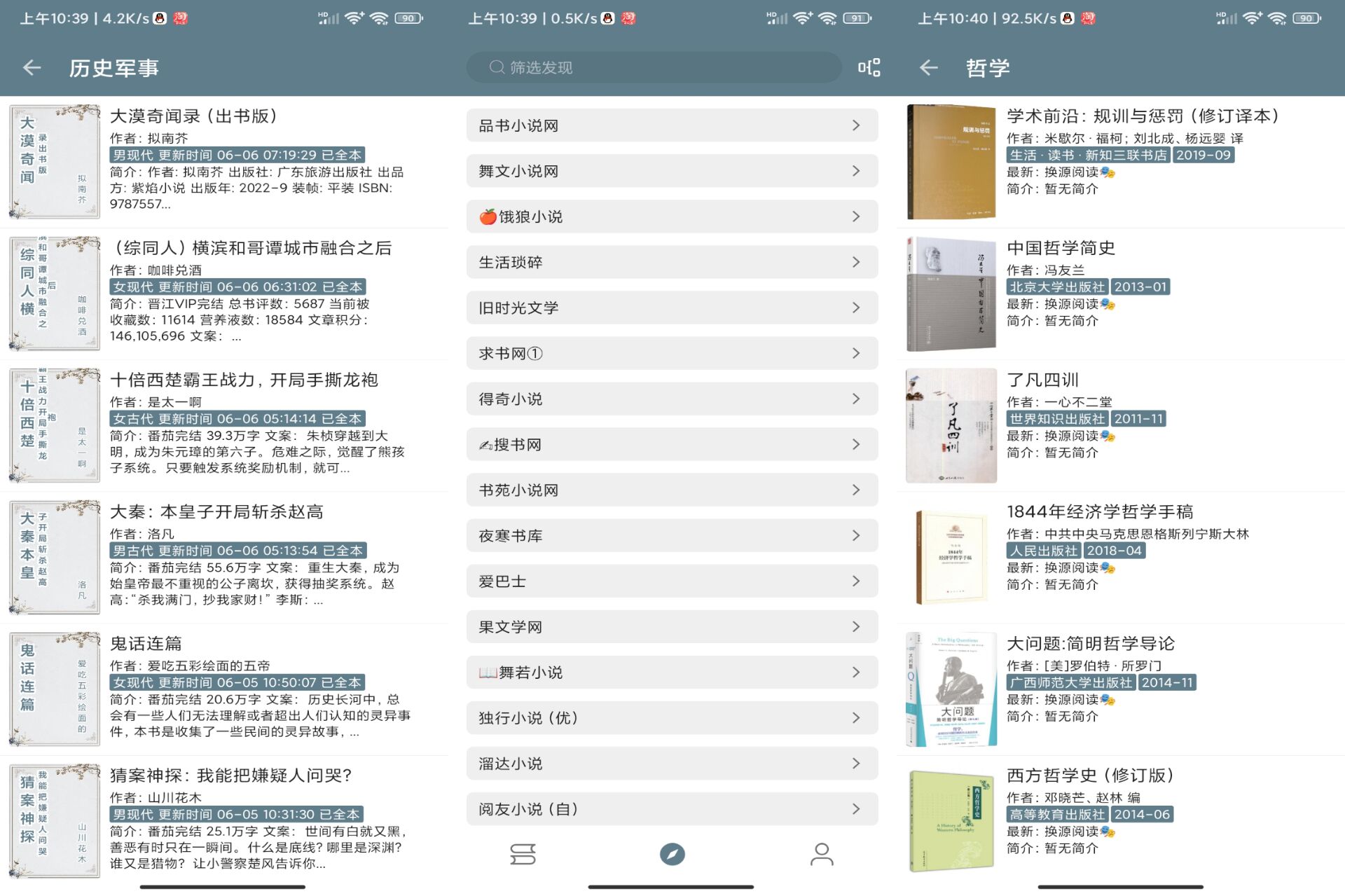
Task: Expand the 品书小说网 source entry
Action: point(671,125)
